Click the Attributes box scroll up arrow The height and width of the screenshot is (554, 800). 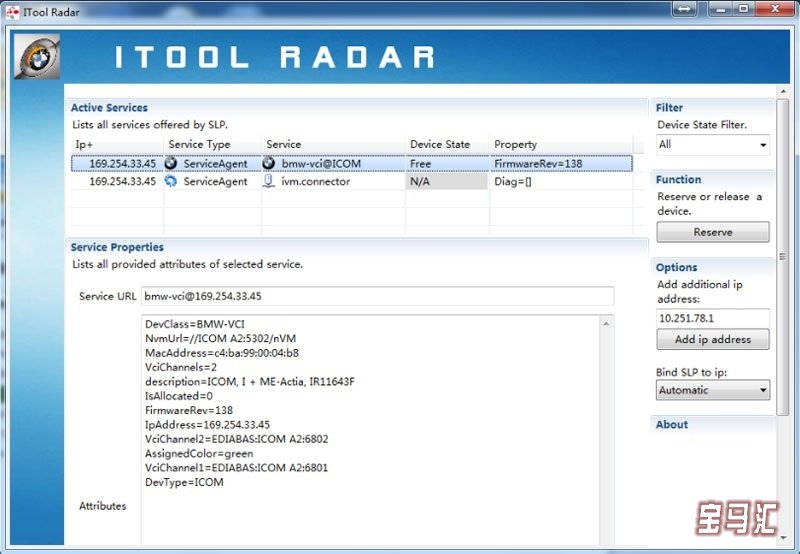606,324
